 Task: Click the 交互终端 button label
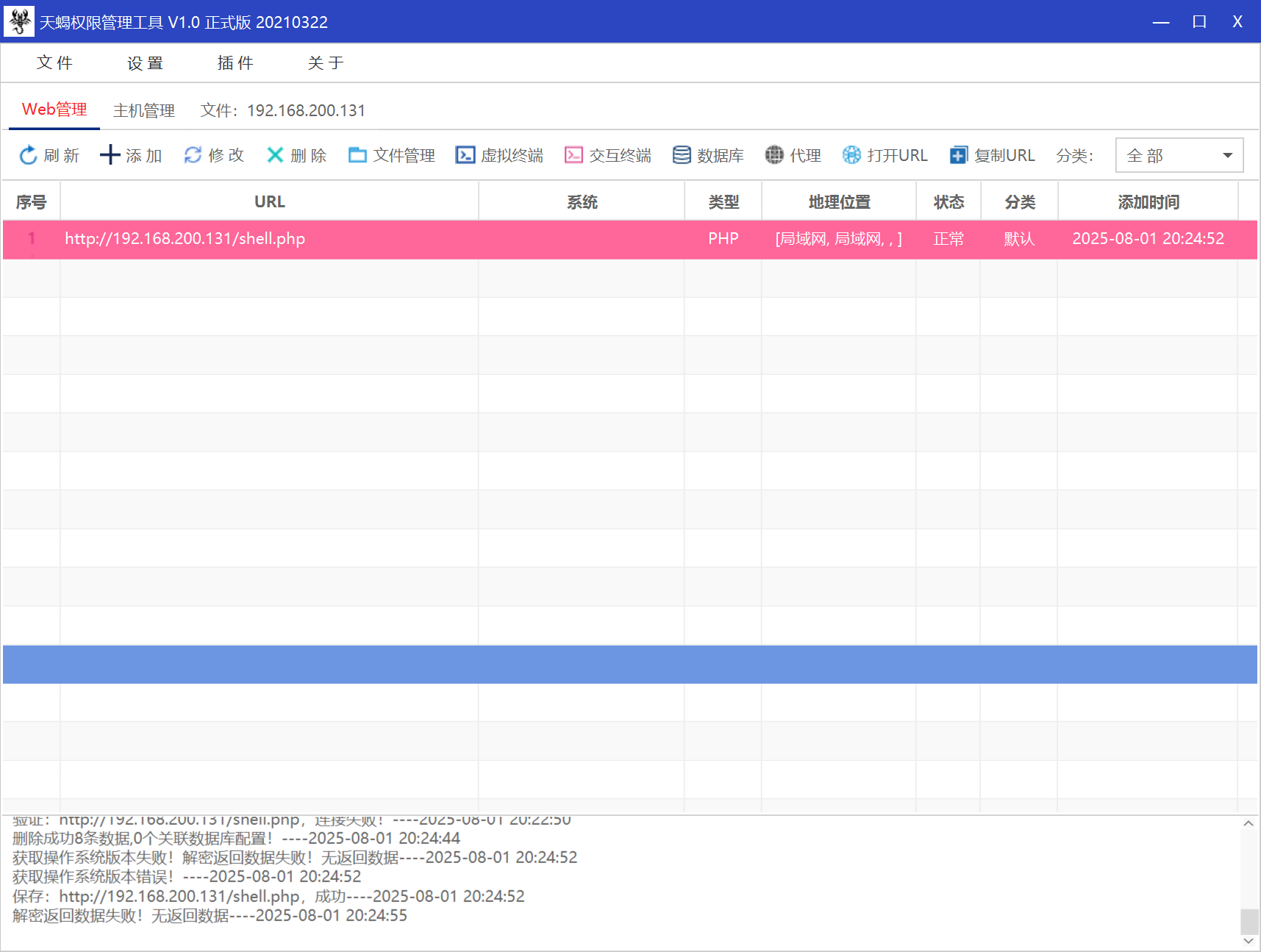click(621, 155)
